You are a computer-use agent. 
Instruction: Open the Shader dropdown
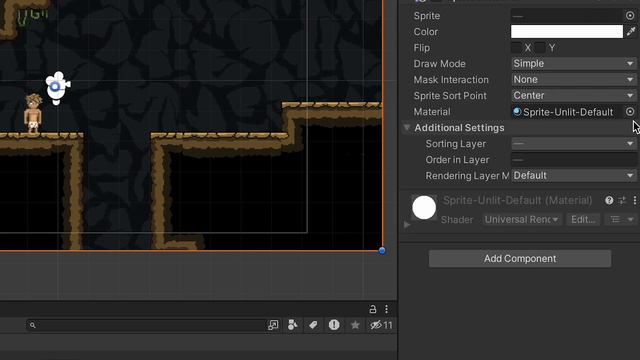(521, 220)
